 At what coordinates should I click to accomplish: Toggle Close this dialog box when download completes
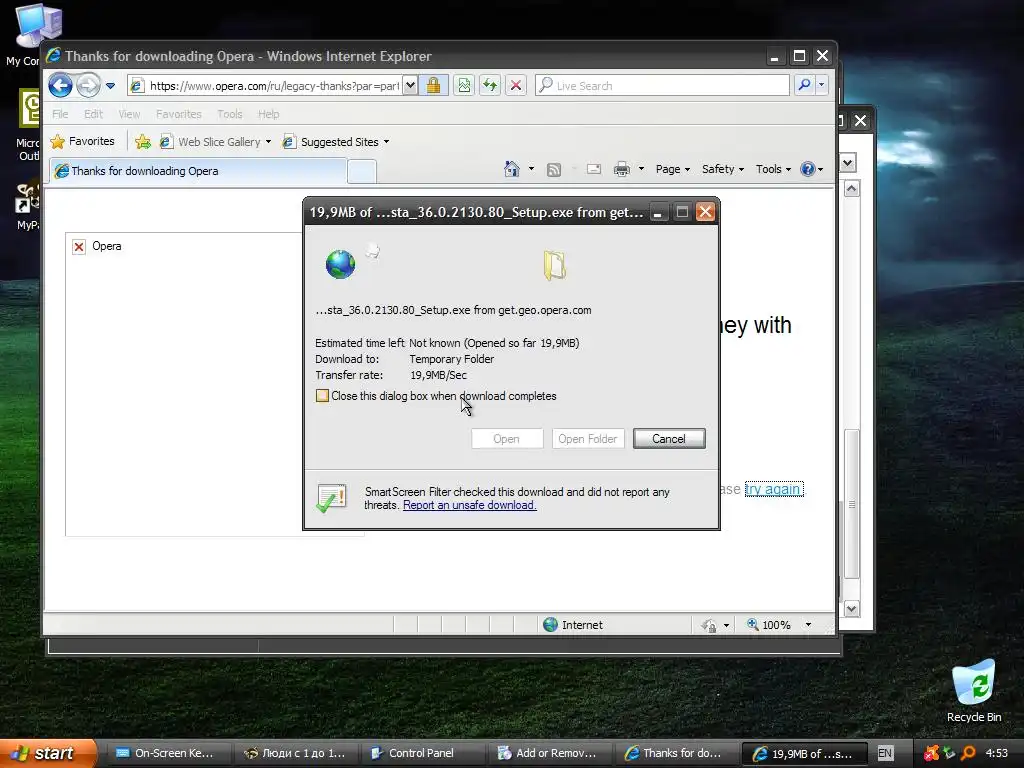pos(322,396)
